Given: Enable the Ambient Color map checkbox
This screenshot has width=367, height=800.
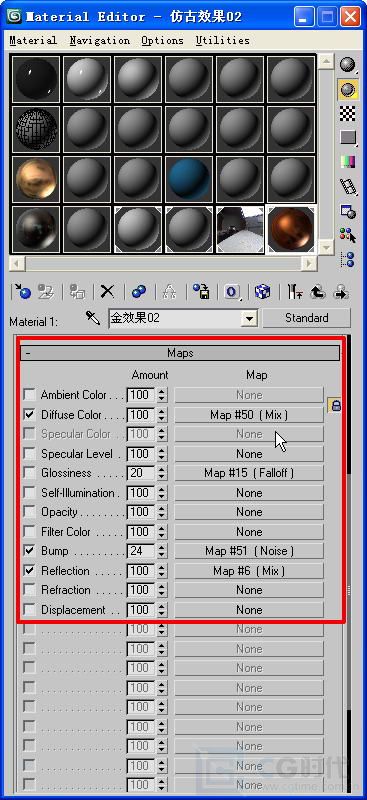Looking at the screenshot, I should [x=30, y=394].
